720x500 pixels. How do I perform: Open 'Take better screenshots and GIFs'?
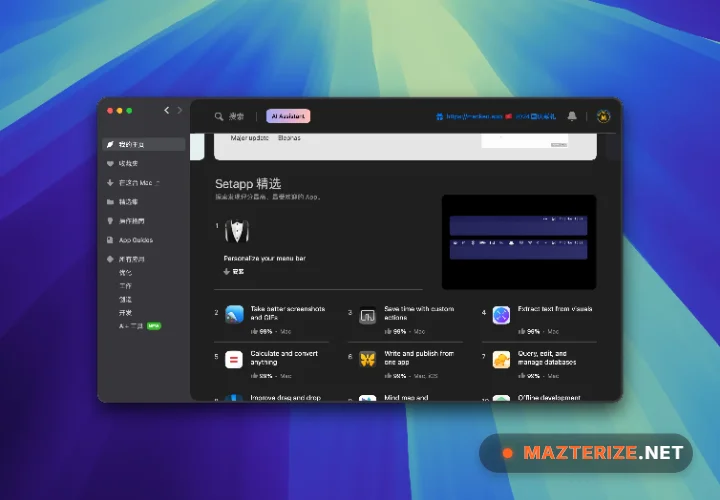coord(287,313)
